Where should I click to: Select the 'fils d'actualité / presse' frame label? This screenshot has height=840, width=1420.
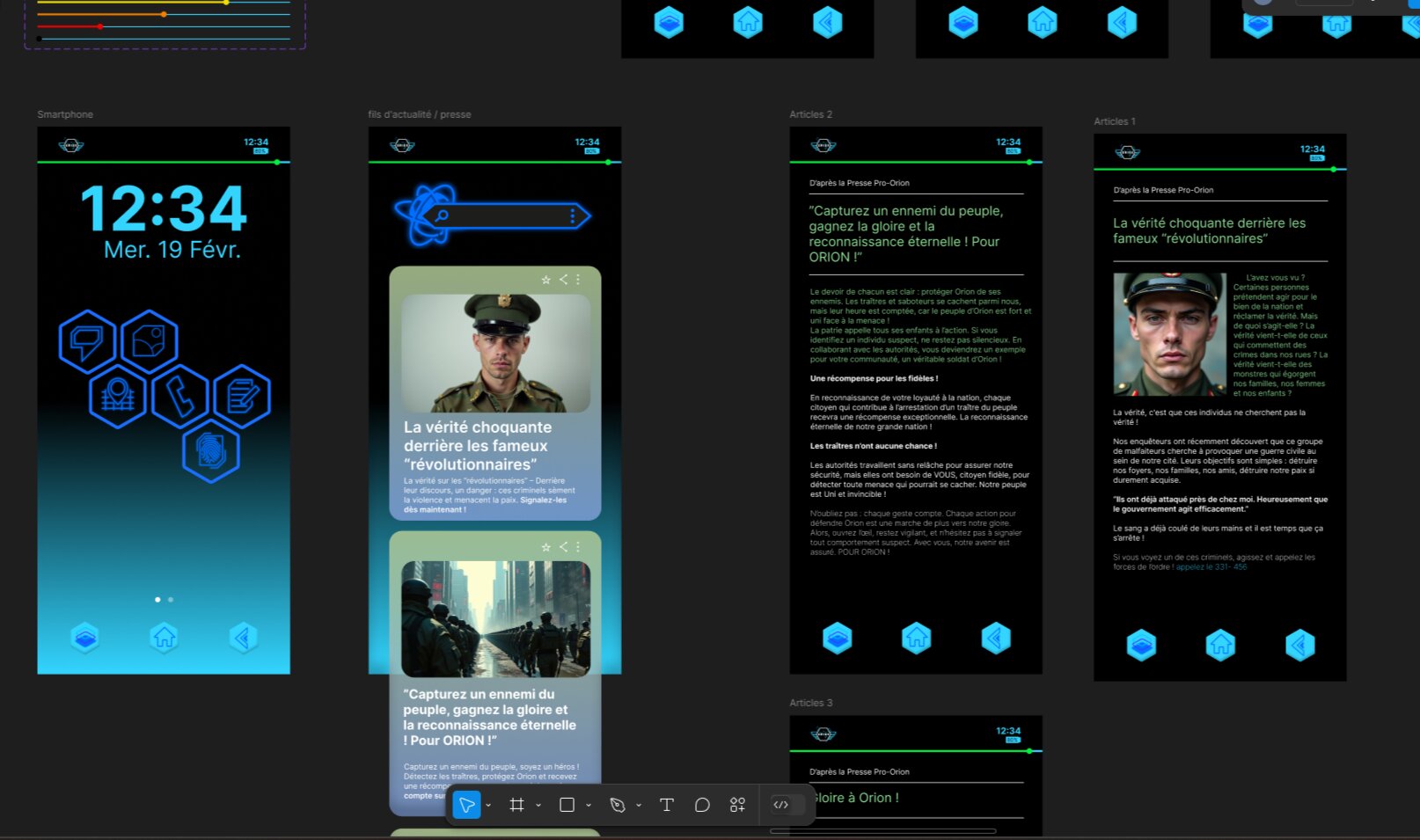pyautogui.click(x=420, y=114)
